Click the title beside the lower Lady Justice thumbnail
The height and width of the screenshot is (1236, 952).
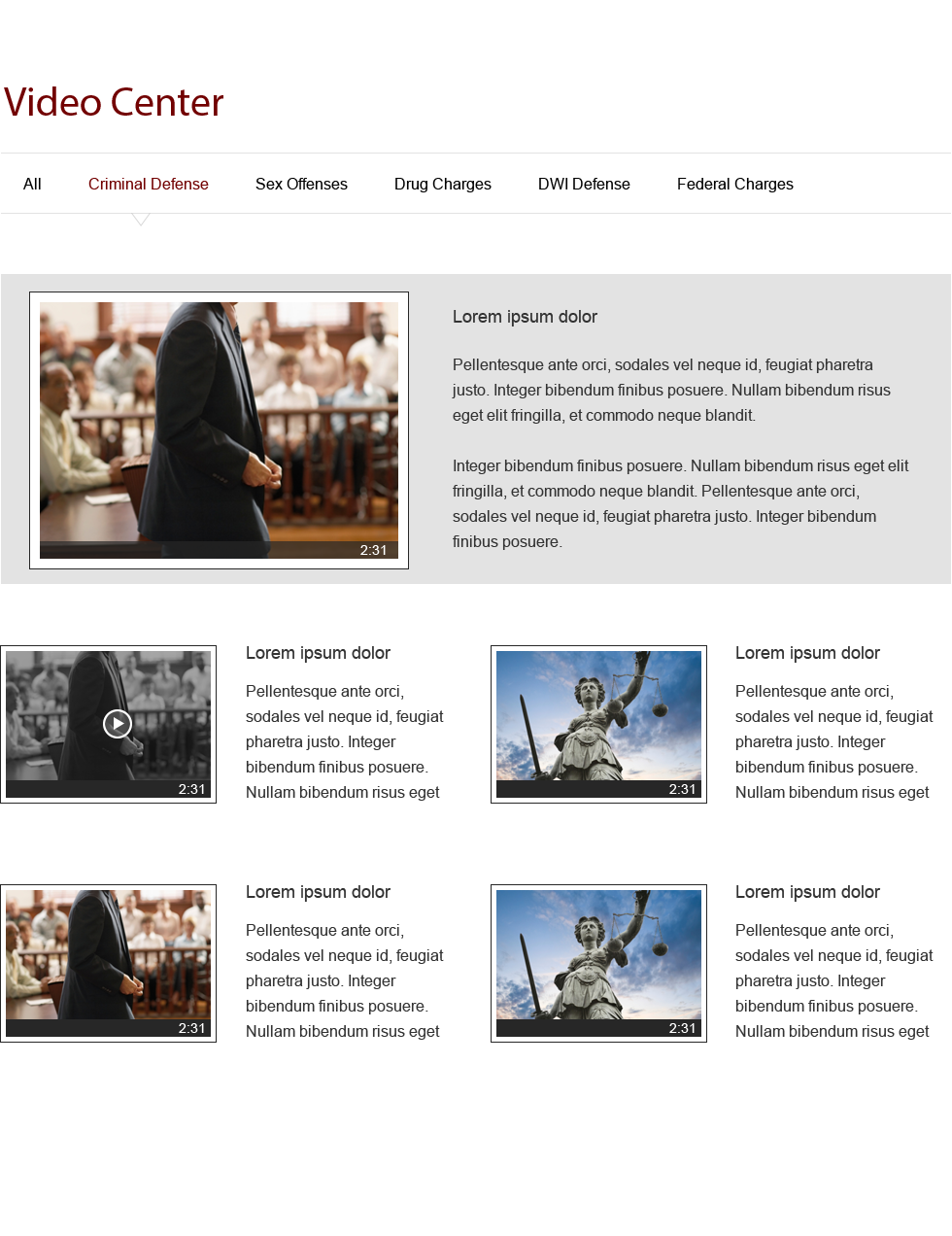tap(807, 892)
